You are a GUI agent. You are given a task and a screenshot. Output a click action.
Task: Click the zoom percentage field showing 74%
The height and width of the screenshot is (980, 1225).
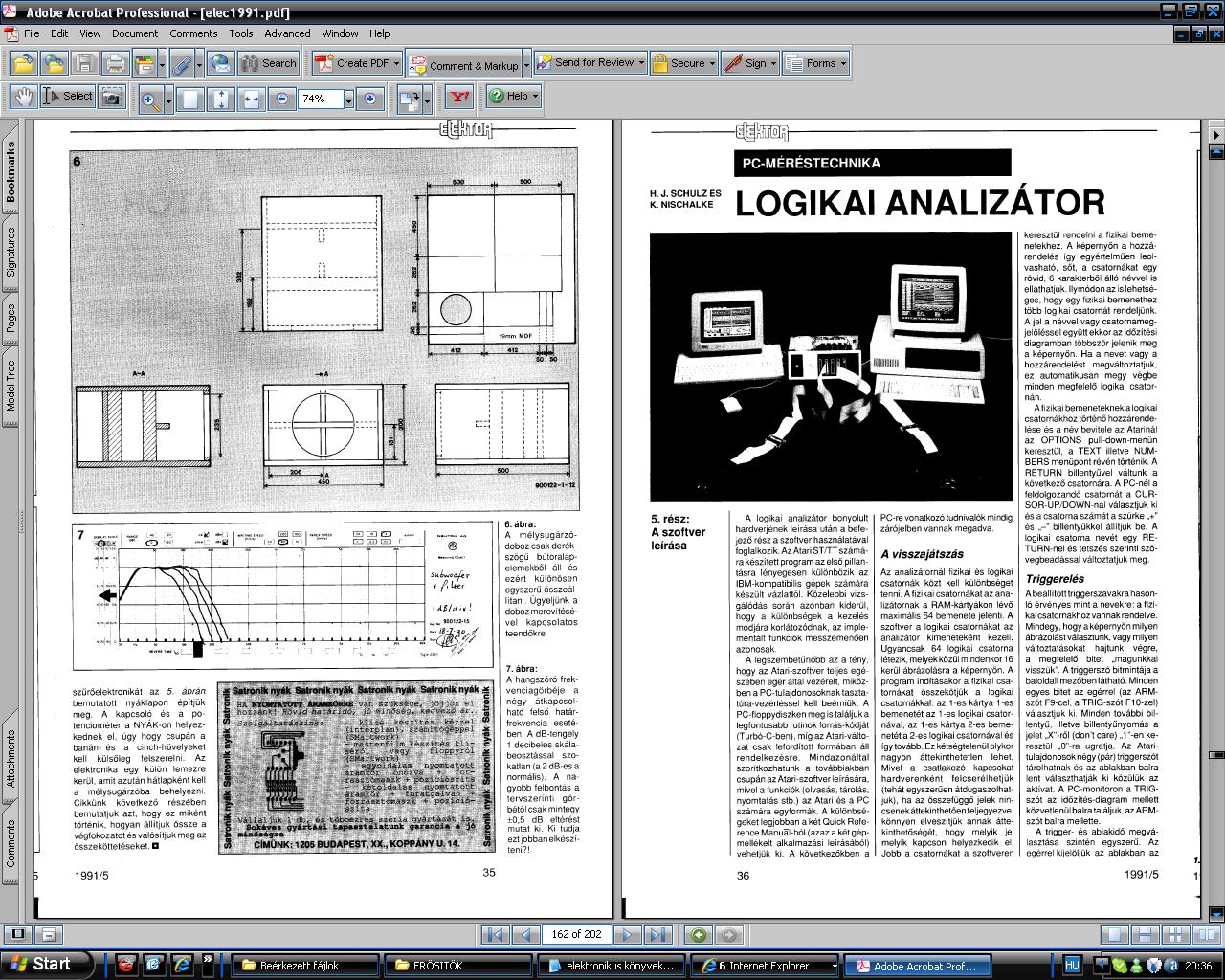(x=320, y=99)
